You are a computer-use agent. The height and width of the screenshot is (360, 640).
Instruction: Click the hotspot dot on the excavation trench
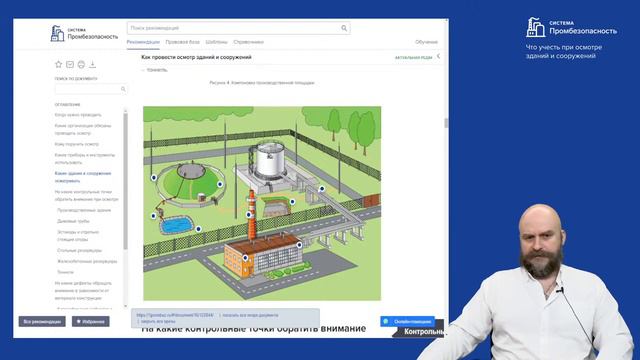pos(293,201)
